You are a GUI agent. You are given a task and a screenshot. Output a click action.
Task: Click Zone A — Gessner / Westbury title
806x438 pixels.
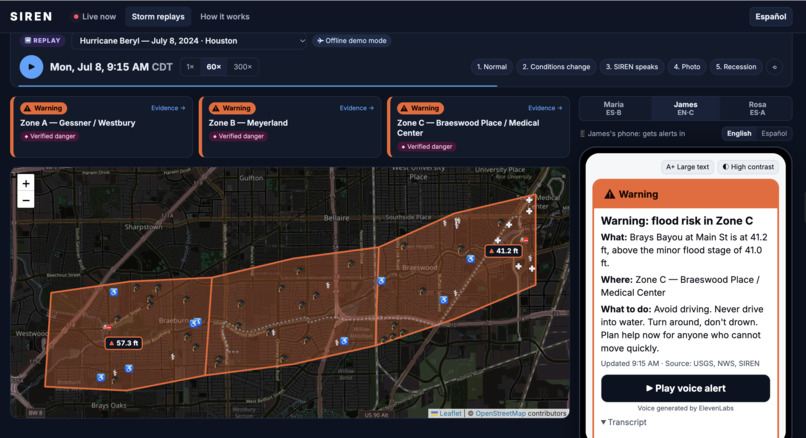click(x=78, y=123)
